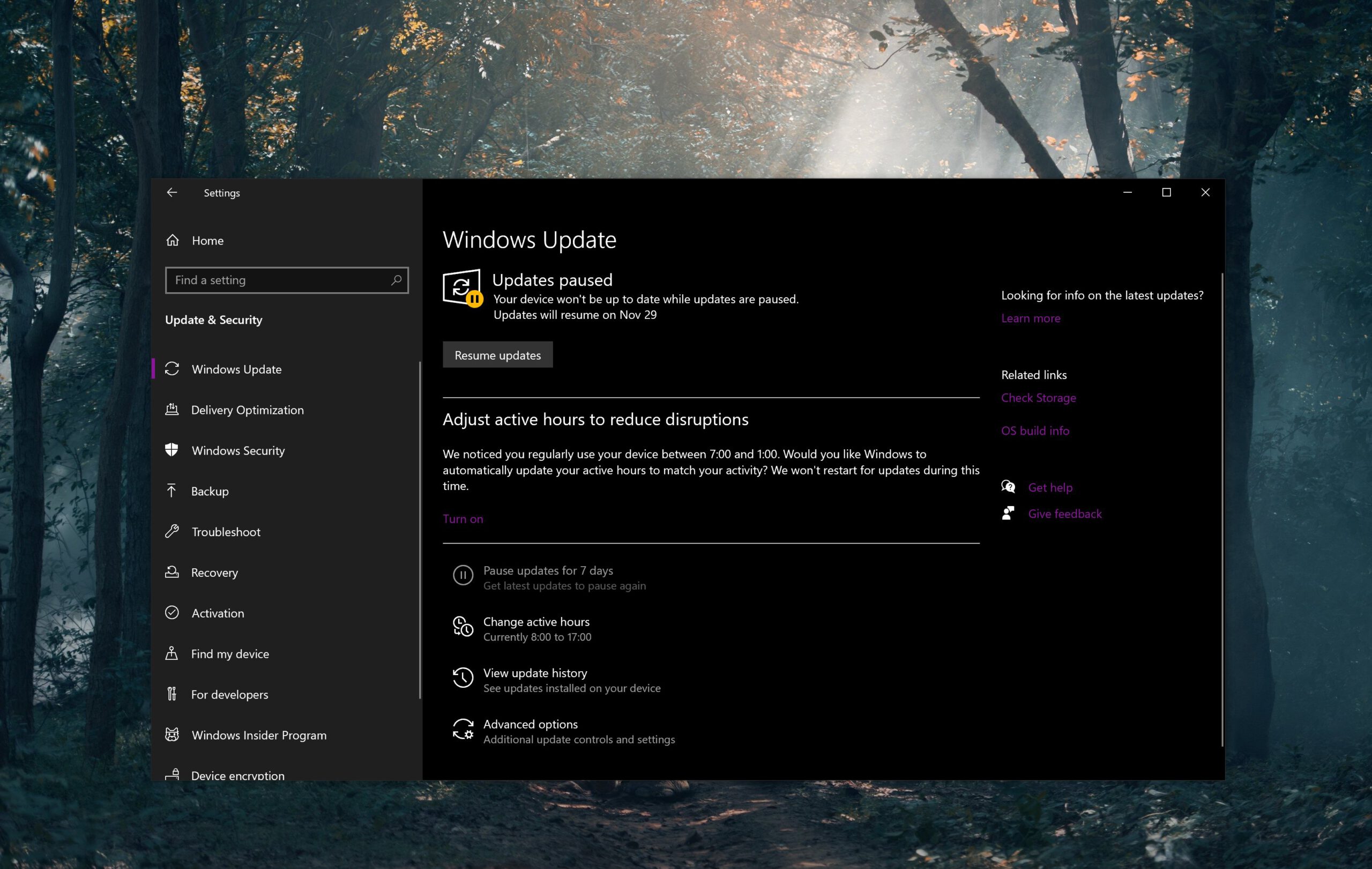Screen dimensions: 1372x869
Task: Click the sidebar vertical scrollbar
Action: click(x=420, y=530)
